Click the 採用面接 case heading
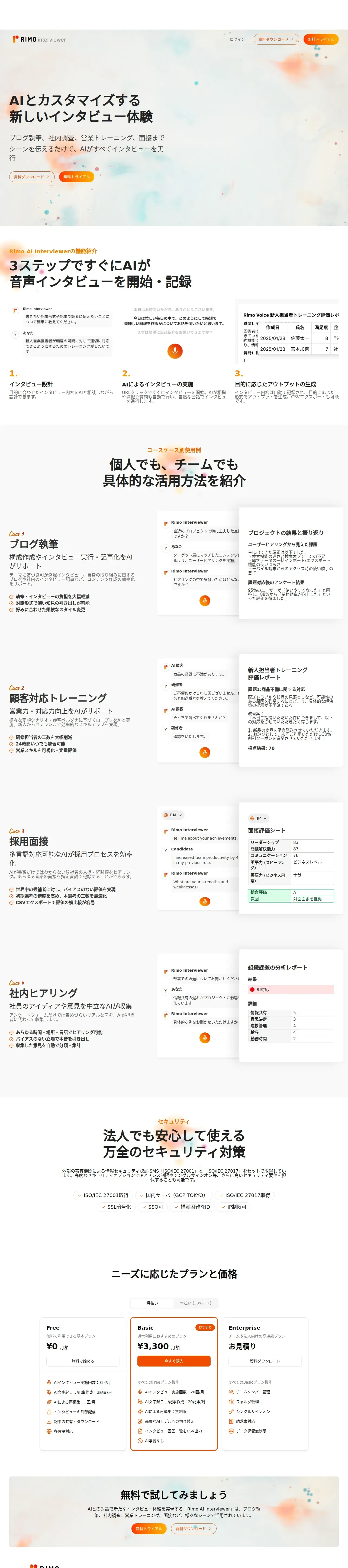 pos(29,842)
